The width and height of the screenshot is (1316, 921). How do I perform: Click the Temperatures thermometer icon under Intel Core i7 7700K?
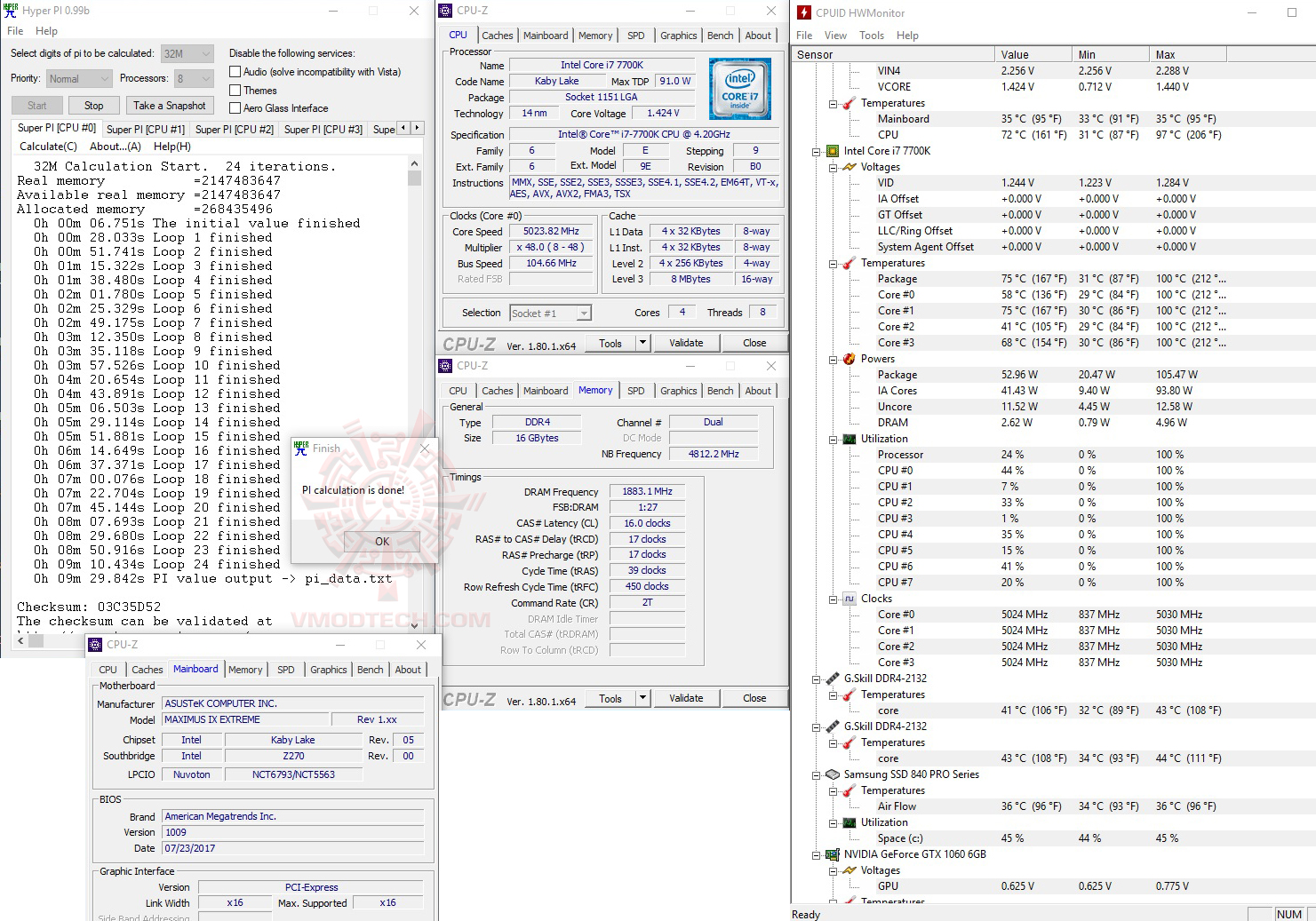point(849,263)
